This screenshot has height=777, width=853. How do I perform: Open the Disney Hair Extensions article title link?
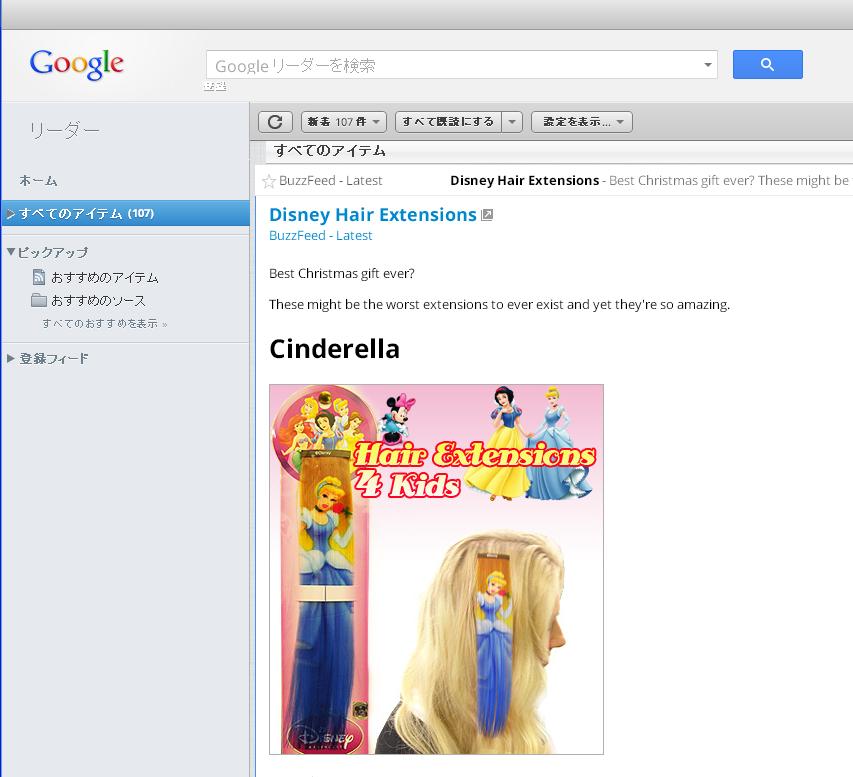pos(373,214)
